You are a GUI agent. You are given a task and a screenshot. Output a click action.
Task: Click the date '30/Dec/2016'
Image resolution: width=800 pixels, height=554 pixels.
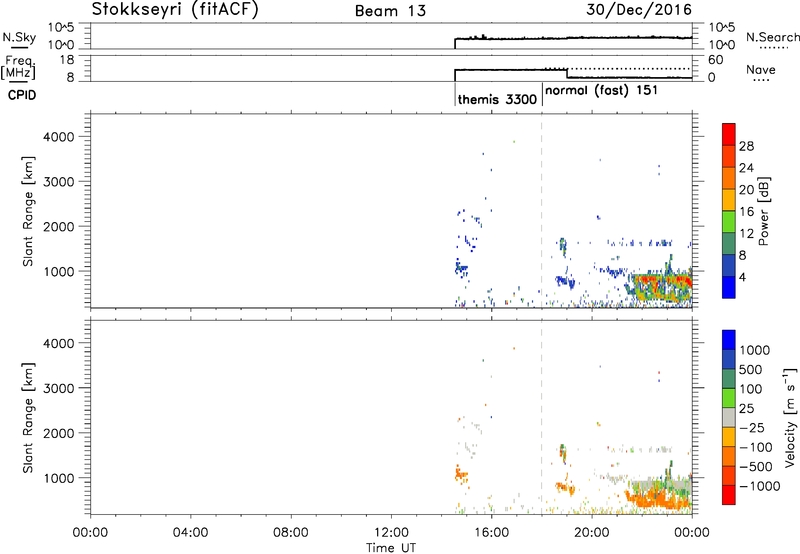(x=639, y=9)
